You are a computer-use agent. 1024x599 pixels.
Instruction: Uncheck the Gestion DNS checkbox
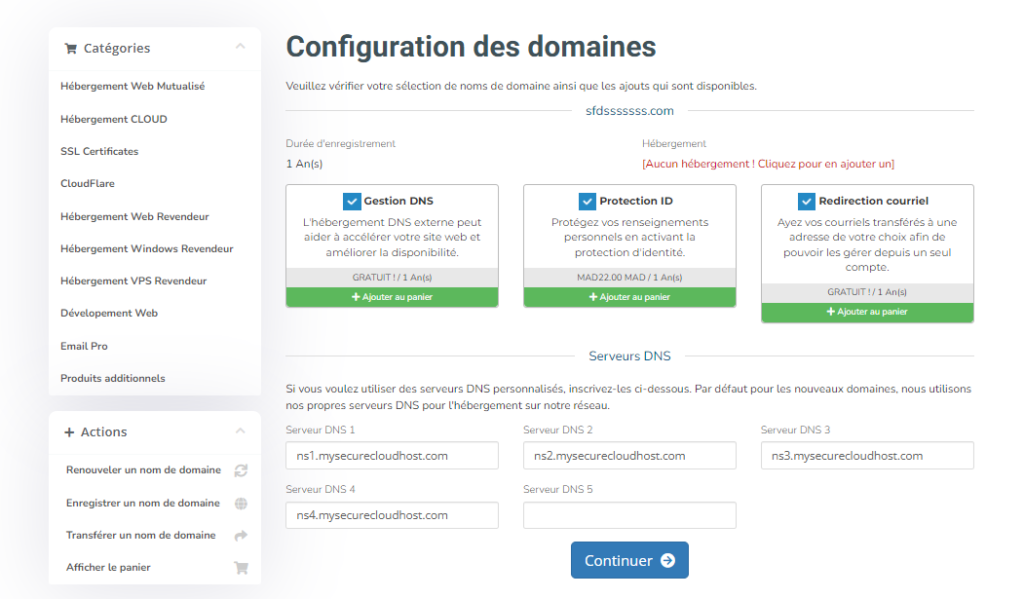point(351,201)
